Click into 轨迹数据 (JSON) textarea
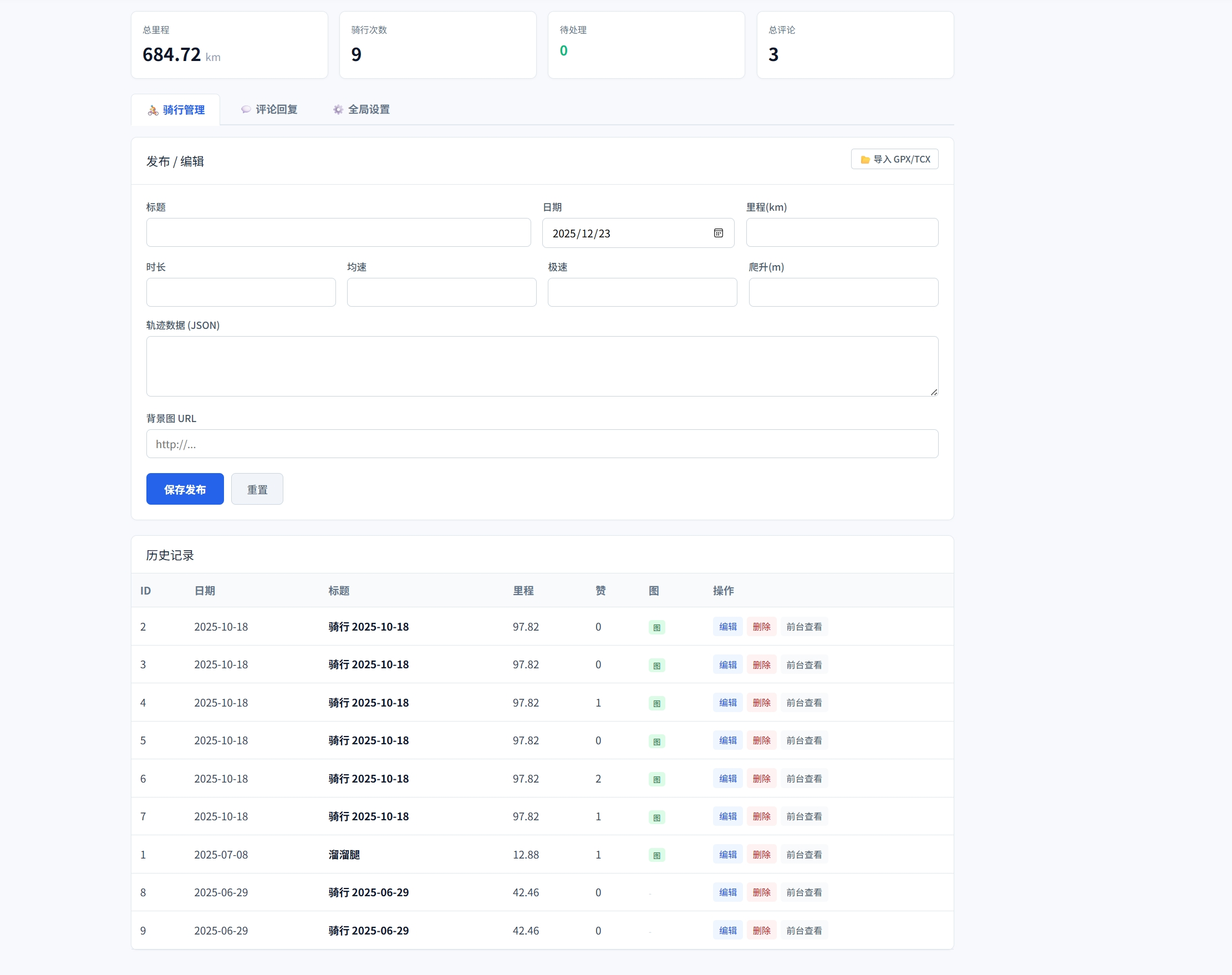The height and width of the screenshot is (975, 1232). pyautogui.click(x=542, y=367)
